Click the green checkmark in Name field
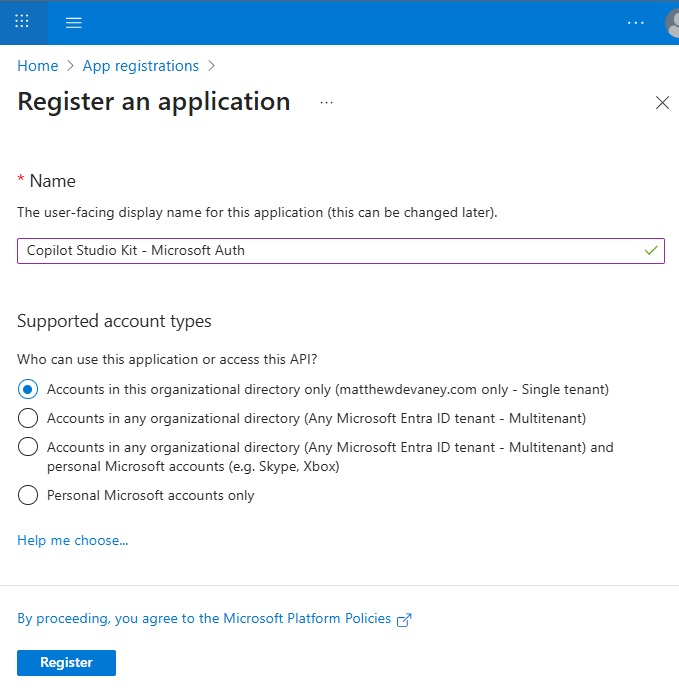The height and width of the screenshot is (693, 679). (x=651, y=250)
